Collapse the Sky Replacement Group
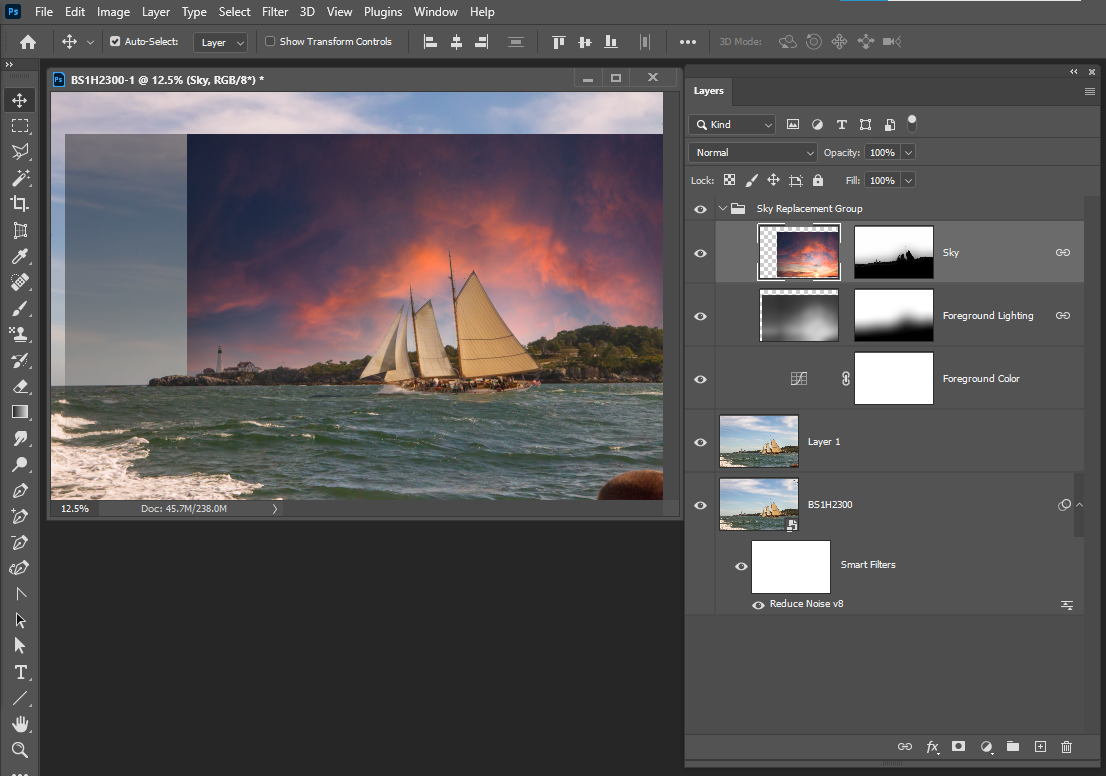The height and width of the screenshot is (776, 1106). (x=723, y=208)
